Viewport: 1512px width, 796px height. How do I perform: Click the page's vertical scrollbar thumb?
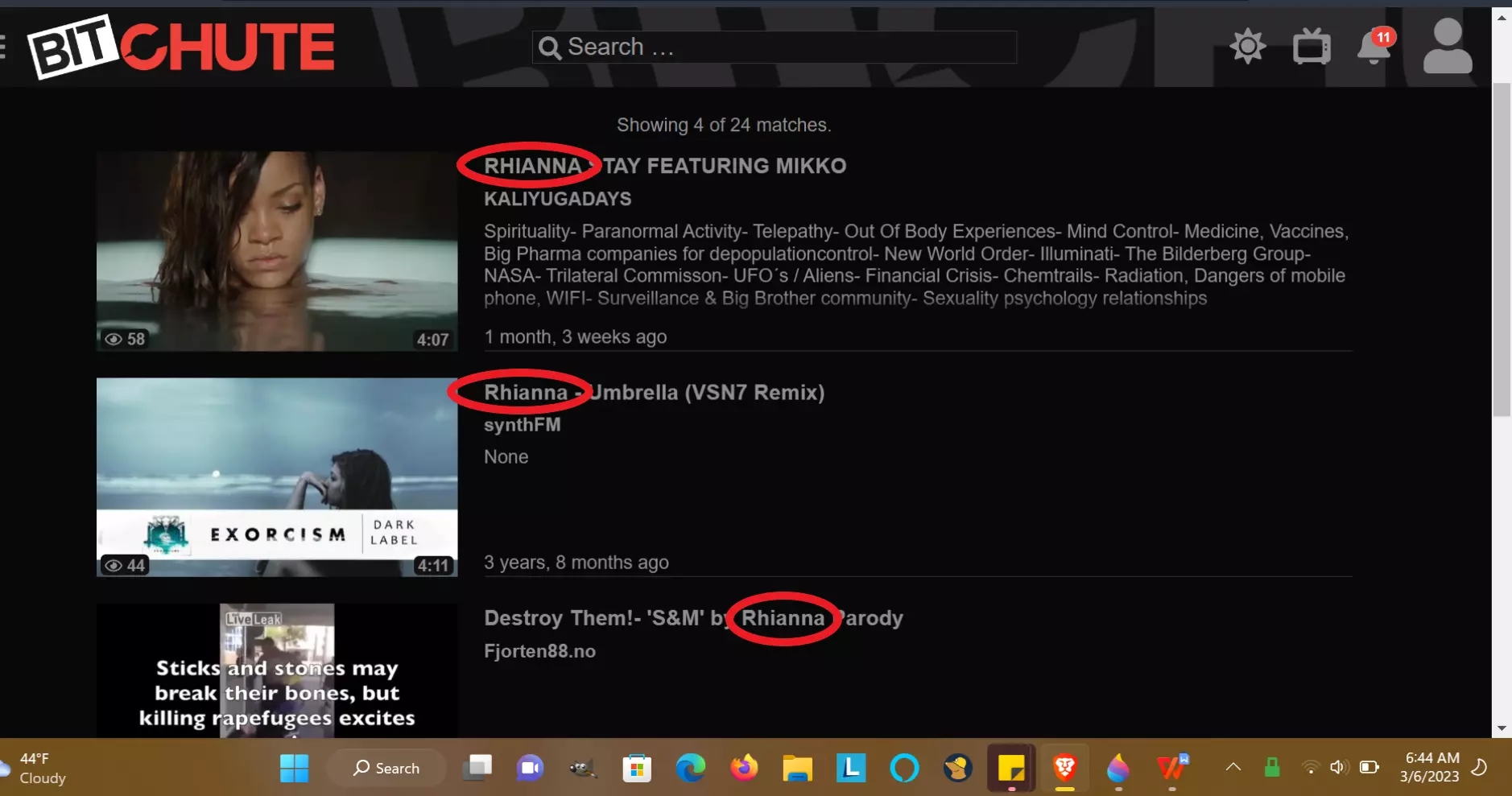(x=1502, y=250)
